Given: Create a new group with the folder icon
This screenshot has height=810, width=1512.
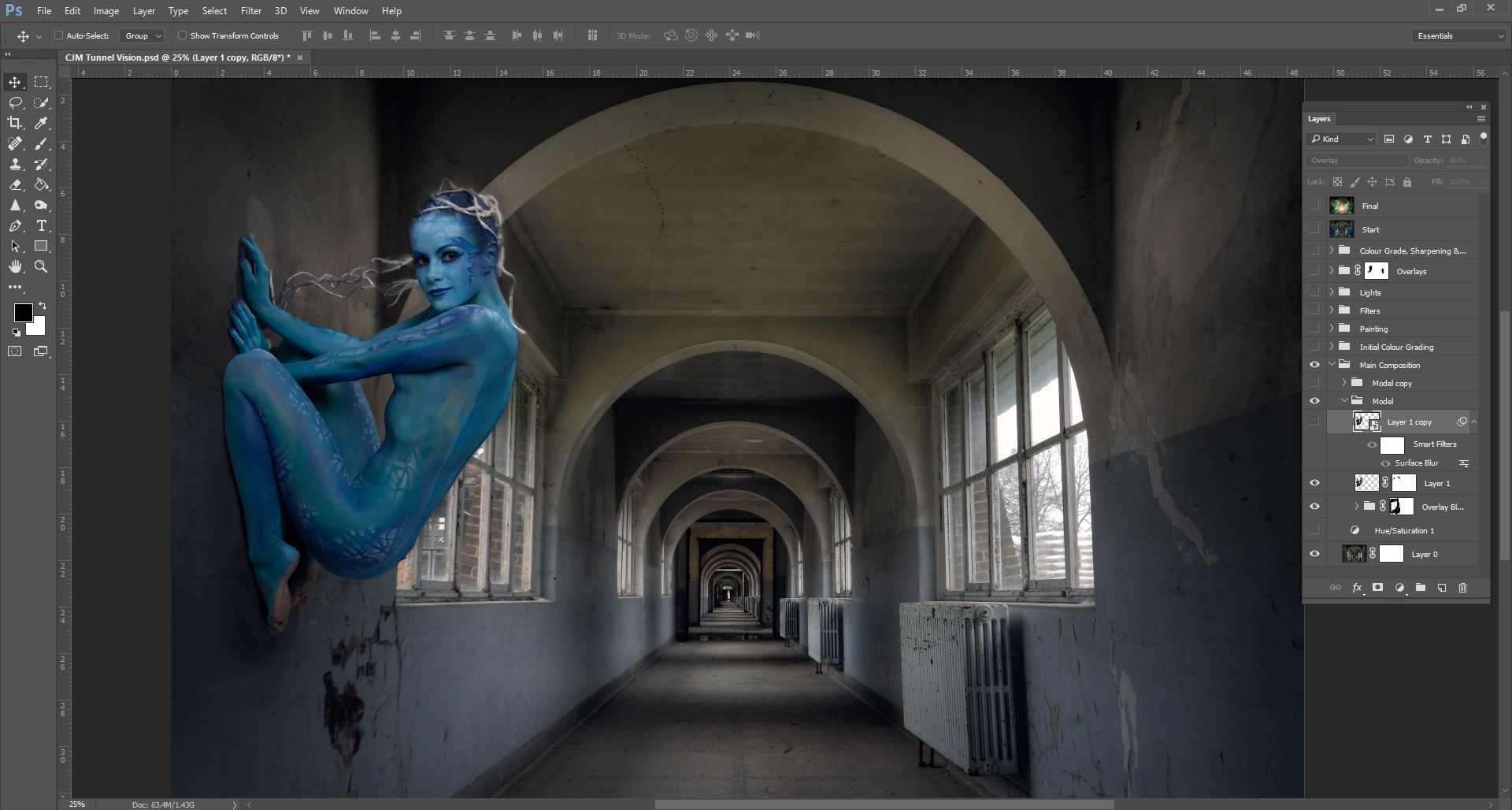Looking at the screenshot, I should (x=1420, y=588).
